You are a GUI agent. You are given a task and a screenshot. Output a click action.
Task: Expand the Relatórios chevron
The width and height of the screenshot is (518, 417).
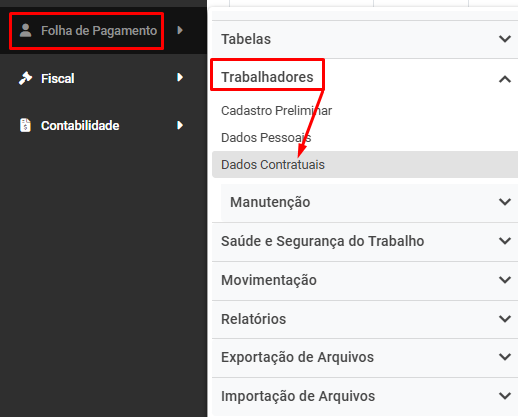click(x=505, y=319)
